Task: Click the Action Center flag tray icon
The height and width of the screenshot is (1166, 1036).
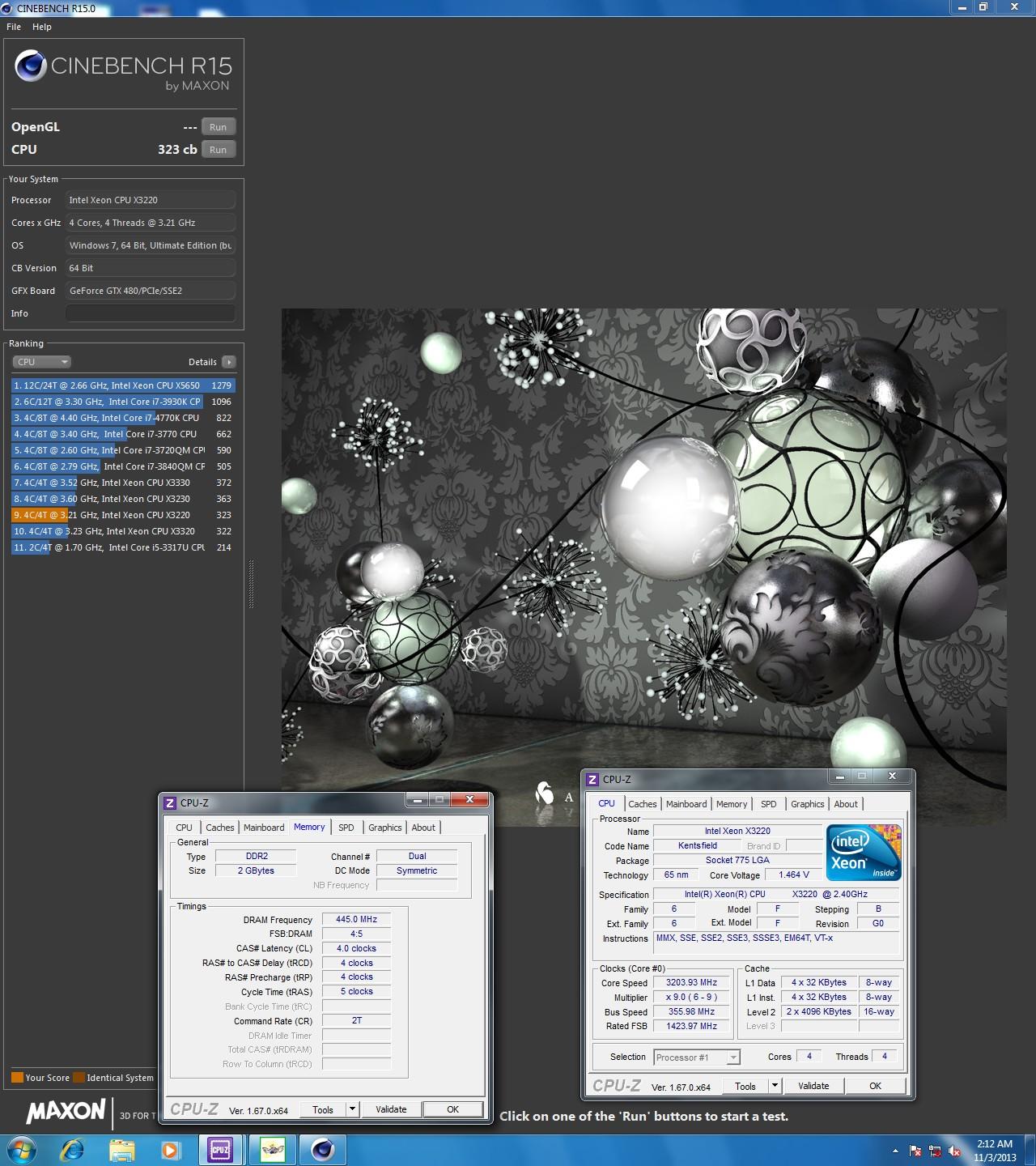Action: click(916, 1151)
